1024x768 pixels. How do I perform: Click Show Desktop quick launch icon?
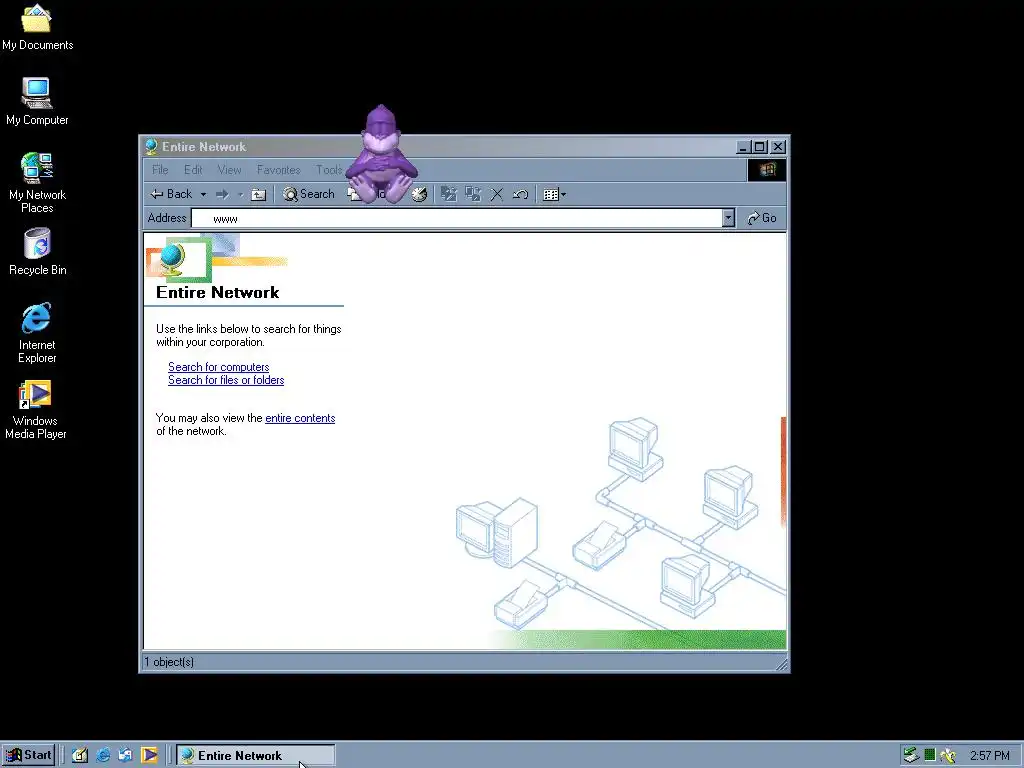point(80,755)
